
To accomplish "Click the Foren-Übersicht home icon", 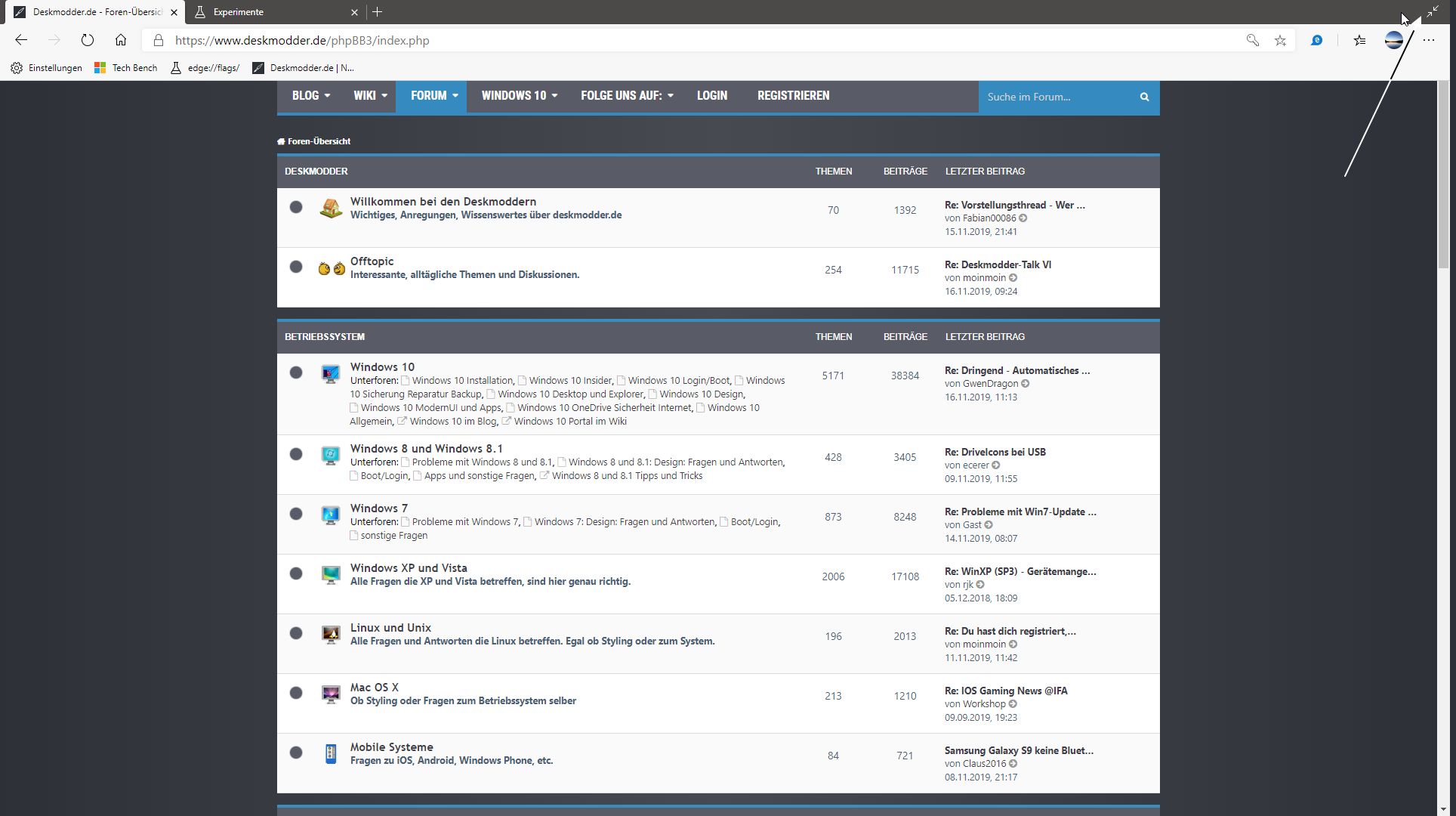I will click(281, 141).
